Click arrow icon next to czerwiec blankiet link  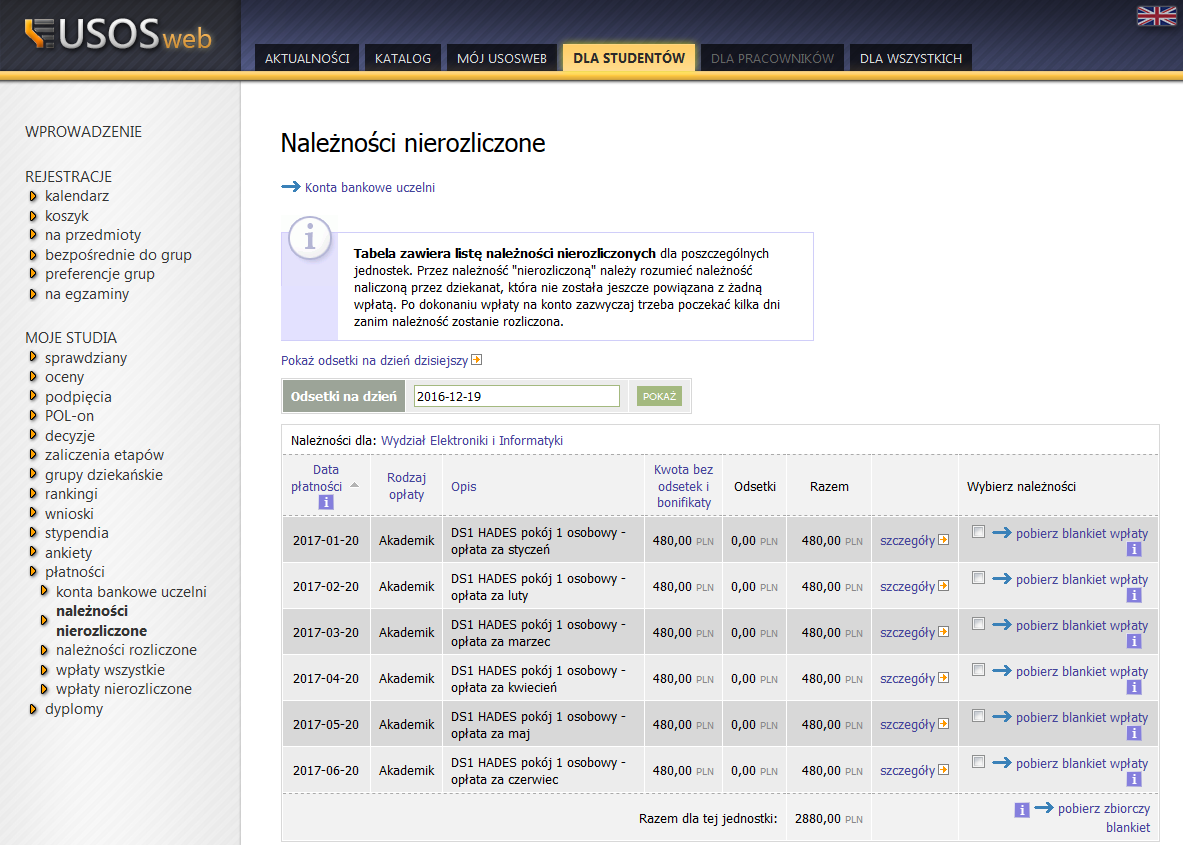tap(1002, 763)
